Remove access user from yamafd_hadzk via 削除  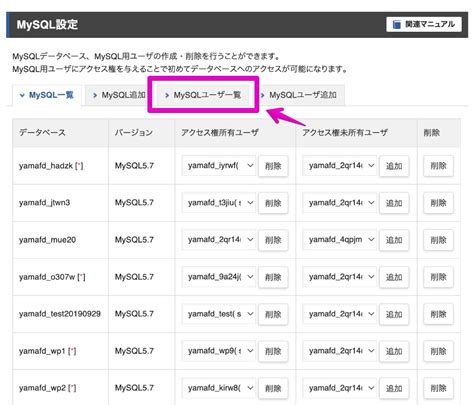(273, 166)
